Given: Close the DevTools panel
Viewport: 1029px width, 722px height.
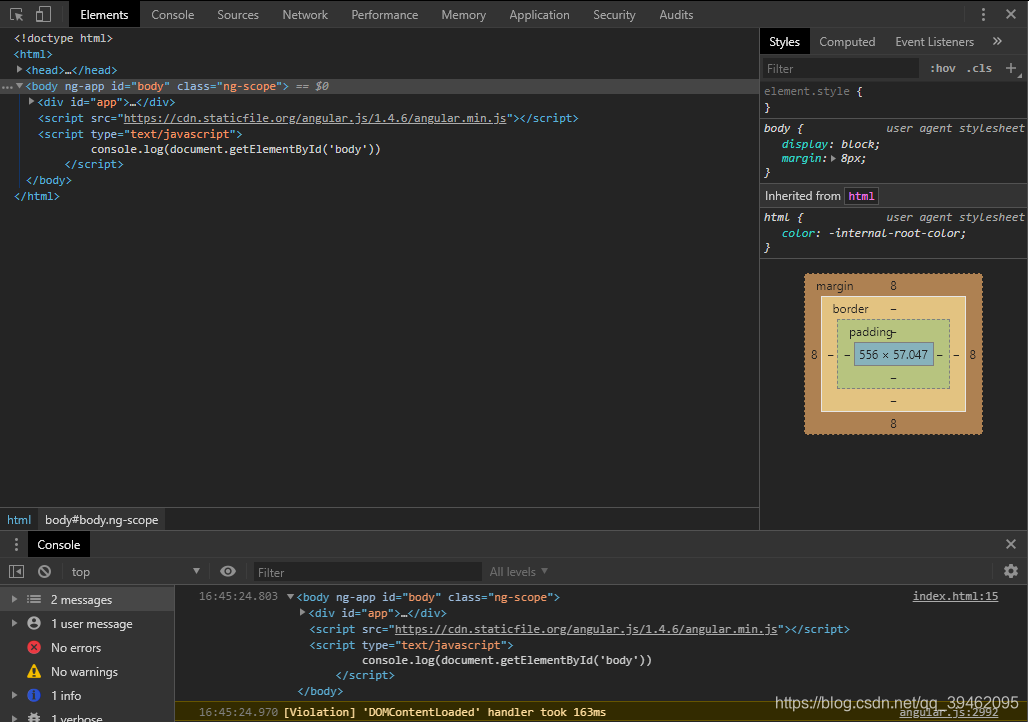Looking at the screenshot, I should 1011,14.
